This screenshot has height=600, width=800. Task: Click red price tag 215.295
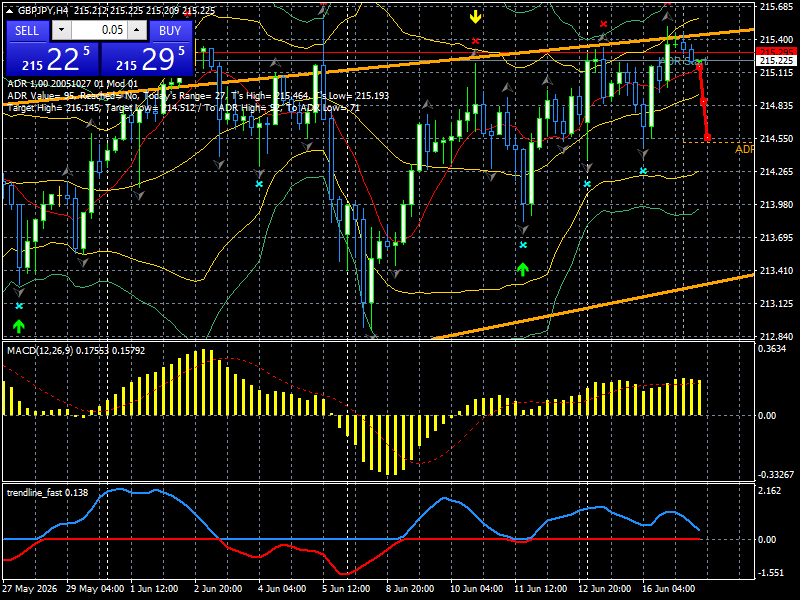click(777, 52)
